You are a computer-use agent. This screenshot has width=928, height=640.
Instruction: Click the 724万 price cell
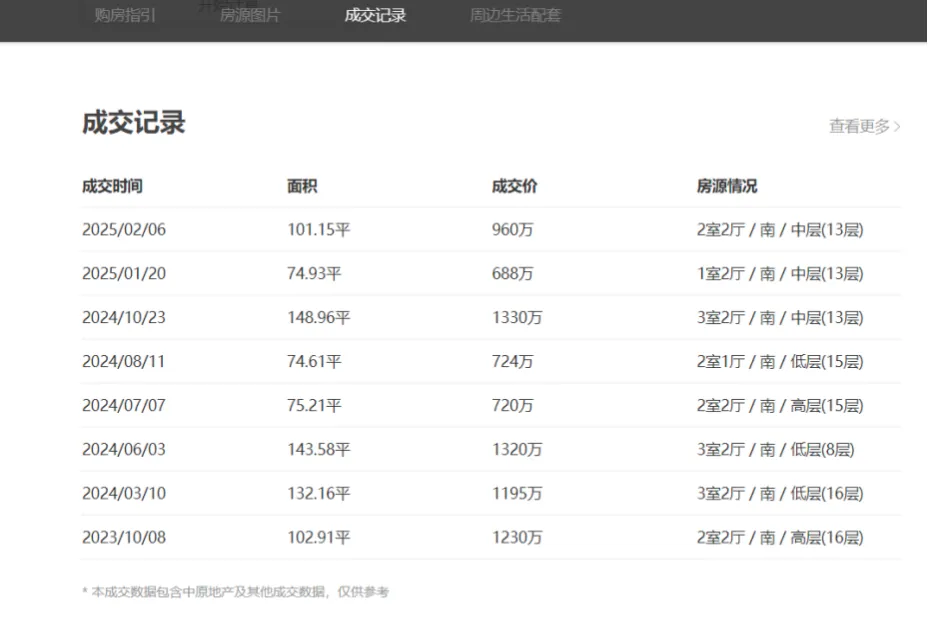(x=513, y=361)
